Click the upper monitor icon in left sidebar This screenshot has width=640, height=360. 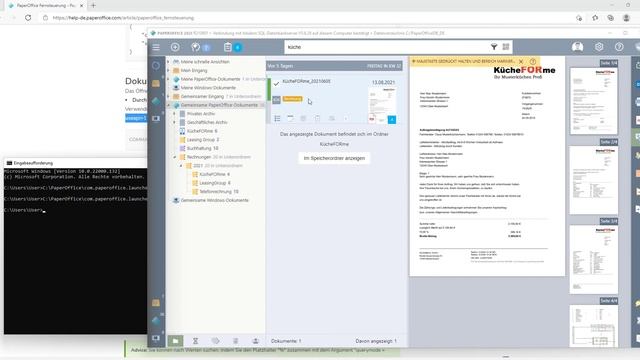[x=156, y=119]
